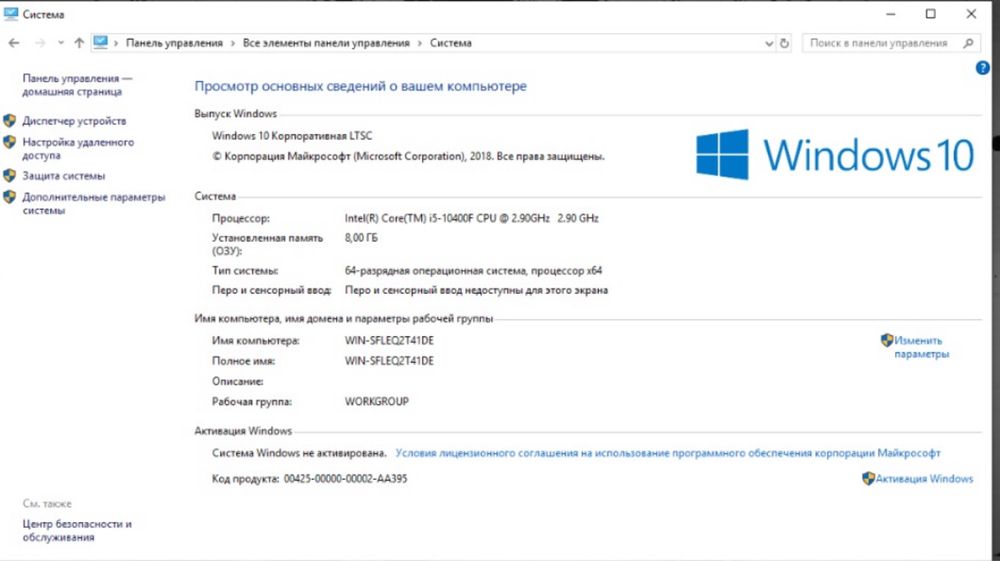Expand chevron before 'Панель управления' breadcrumb
This screenshot has height=561, width=1000.
pyautogui.click(x=116, y=43)
